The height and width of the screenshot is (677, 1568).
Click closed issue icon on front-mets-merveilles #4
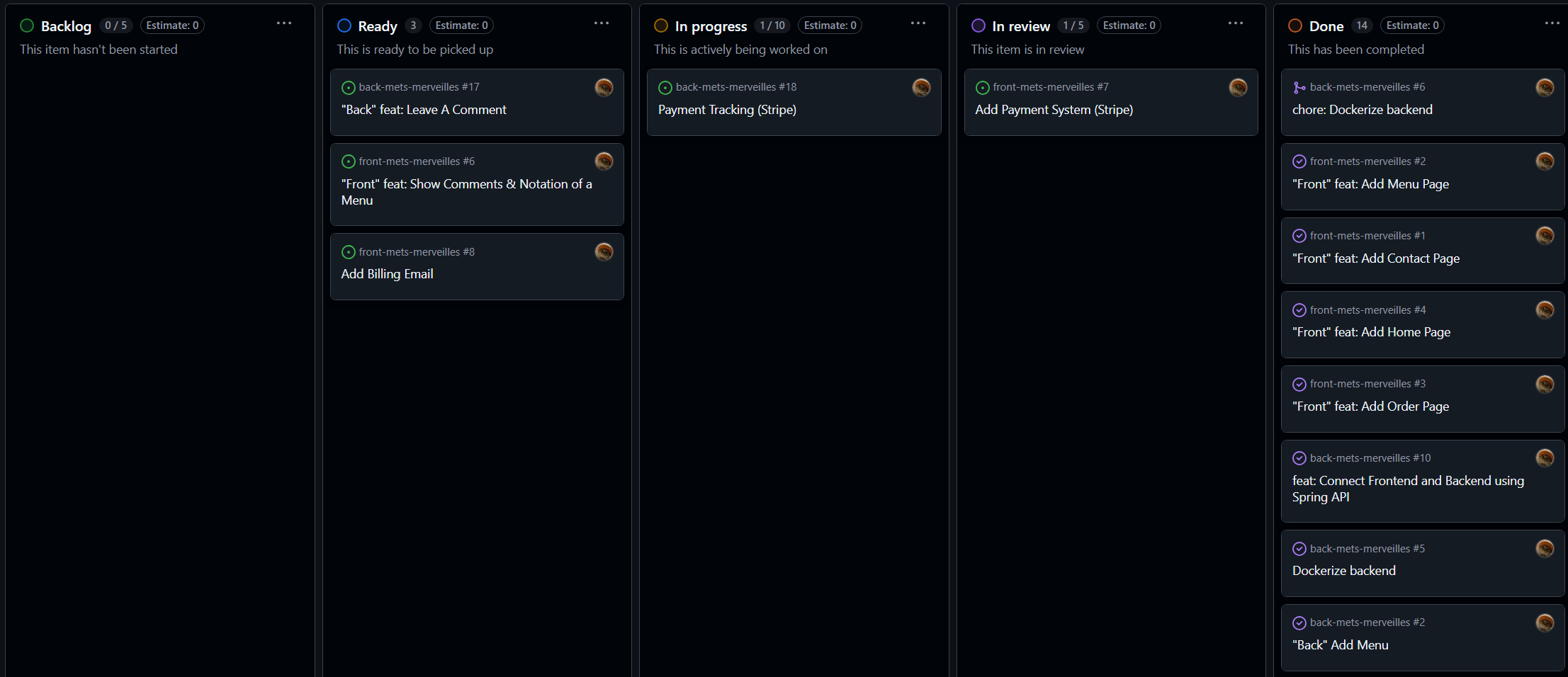1299,310
